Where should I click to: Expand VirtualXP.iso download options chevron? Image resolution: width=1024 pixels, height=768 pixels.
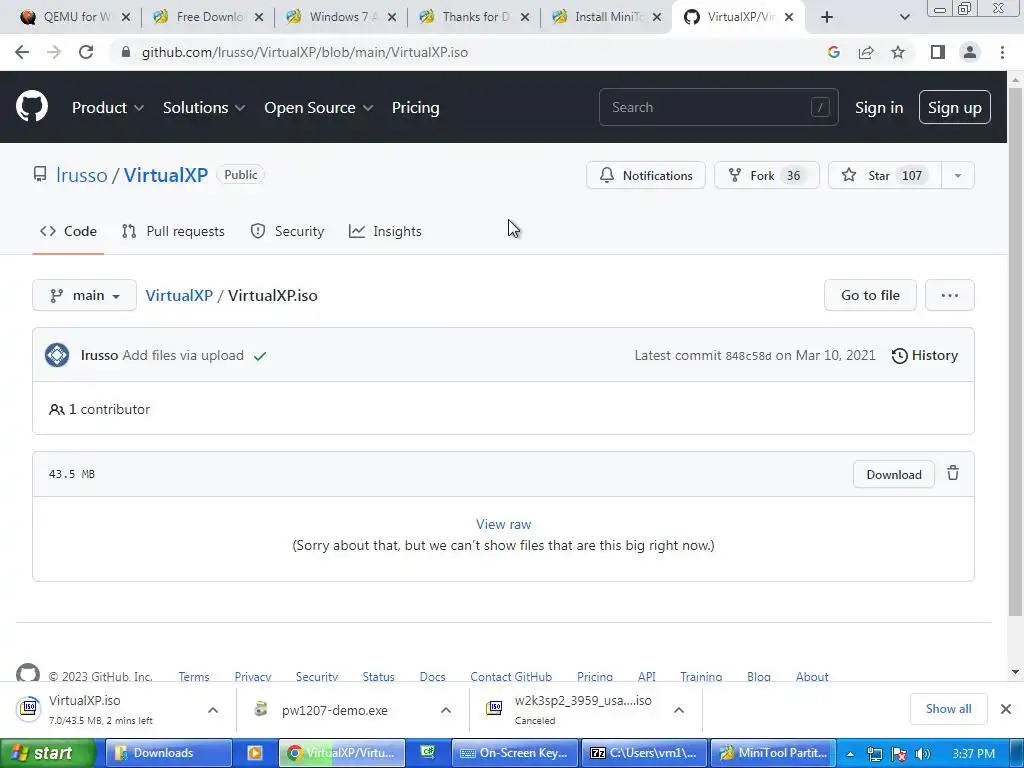click(x=213, y=710)
